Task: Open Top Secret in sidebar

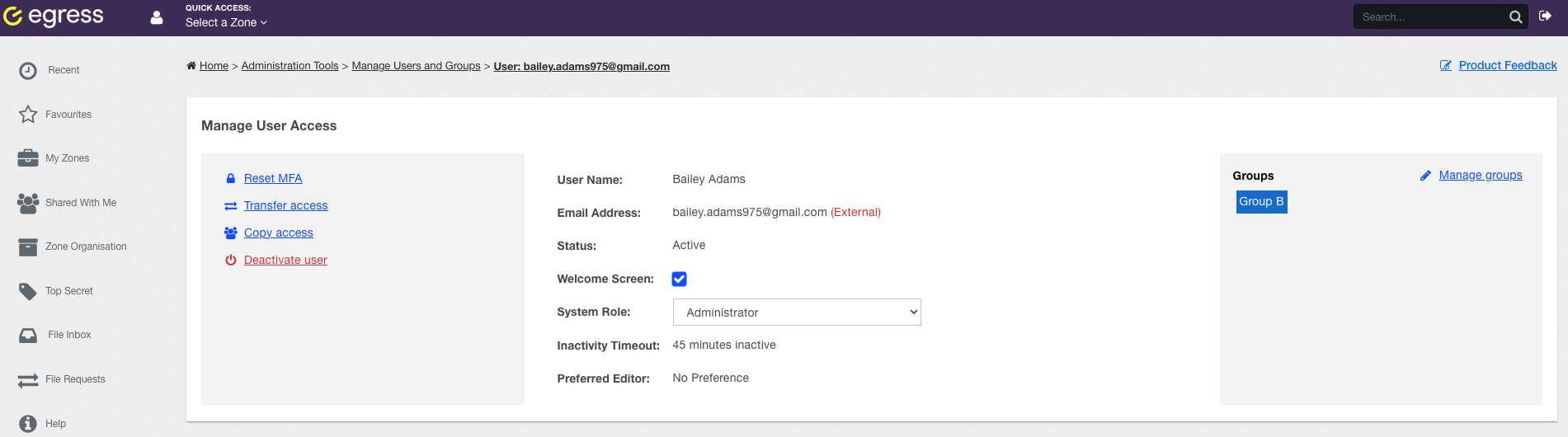Action: coord(69,291)
